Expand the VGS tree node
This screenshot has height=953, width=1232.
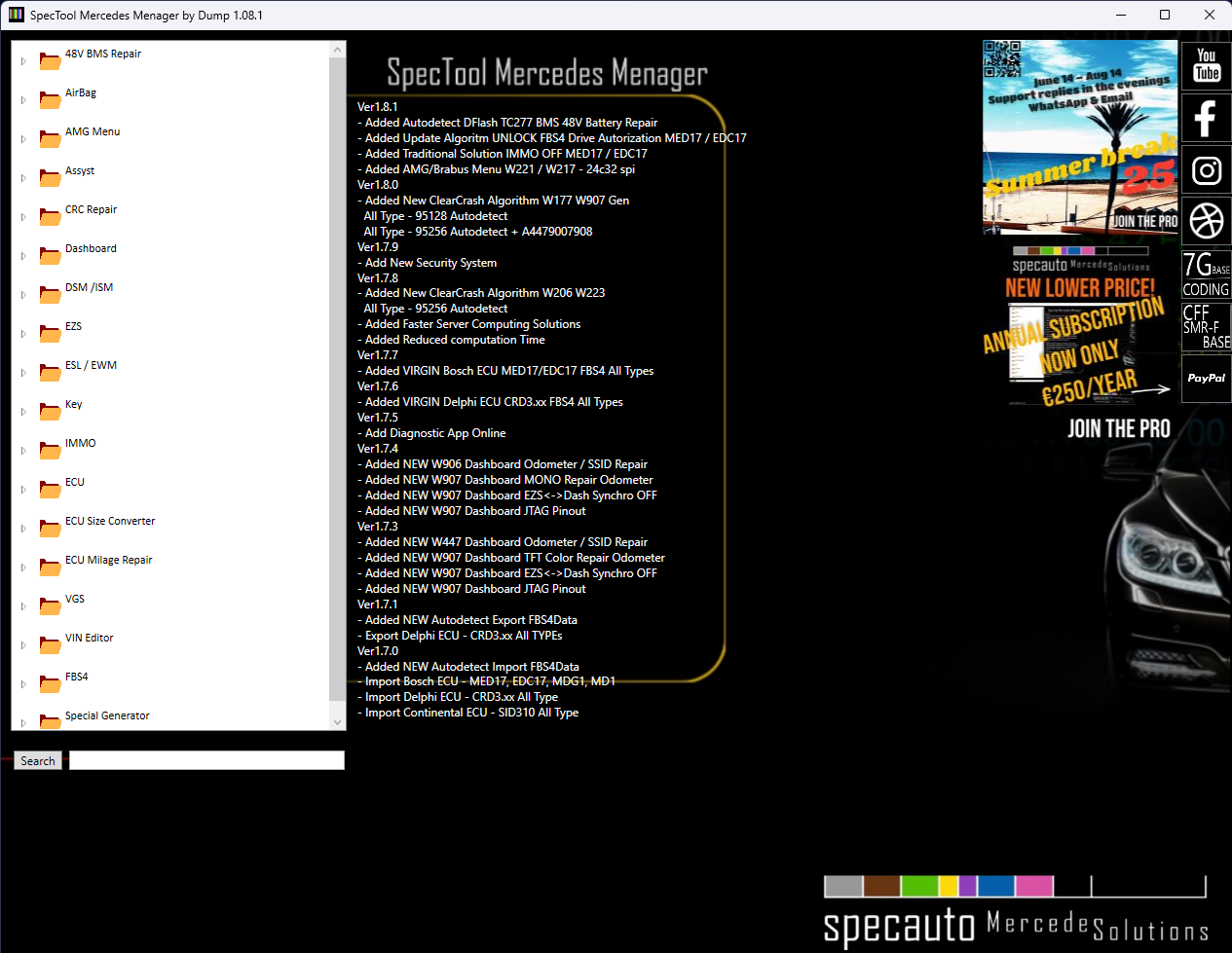[x=23, y=606]
